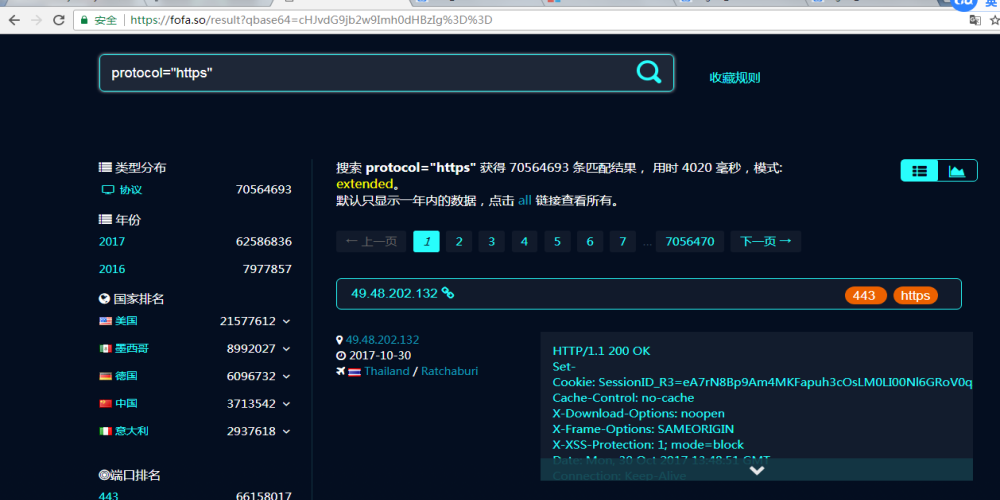Viewport: 1000px width, 500px height.
Task: Click the 49.48.202.132 location IP link
Action: click(x=382, y=340)
